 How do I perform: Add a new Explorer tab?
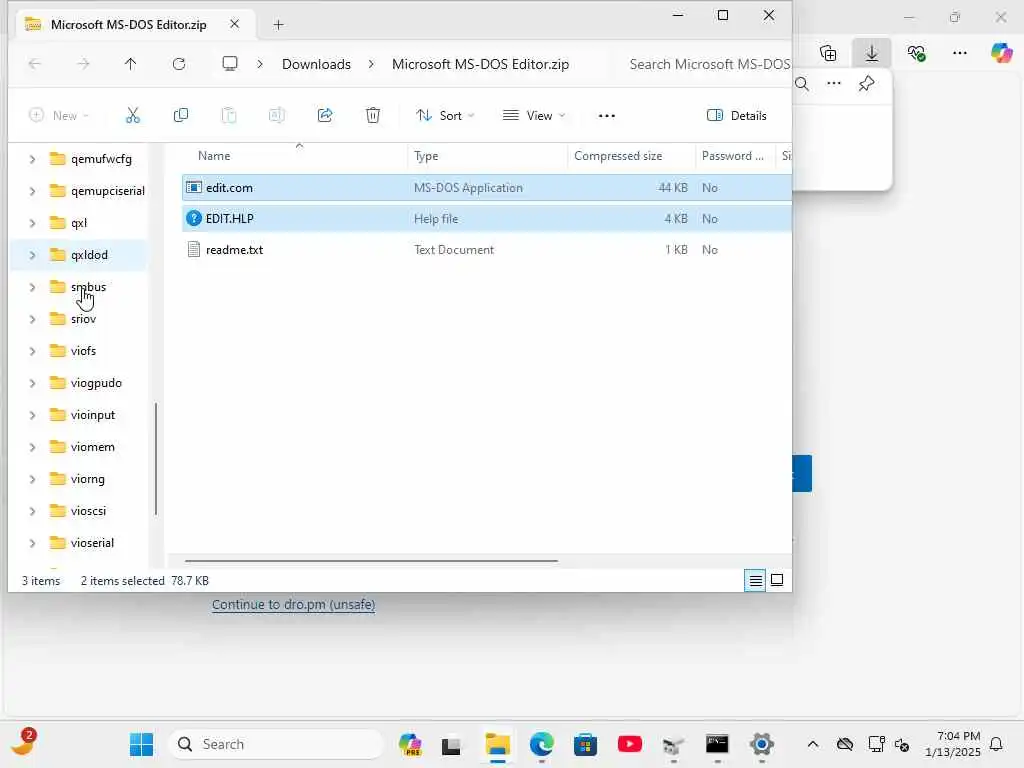coord(278,25)
